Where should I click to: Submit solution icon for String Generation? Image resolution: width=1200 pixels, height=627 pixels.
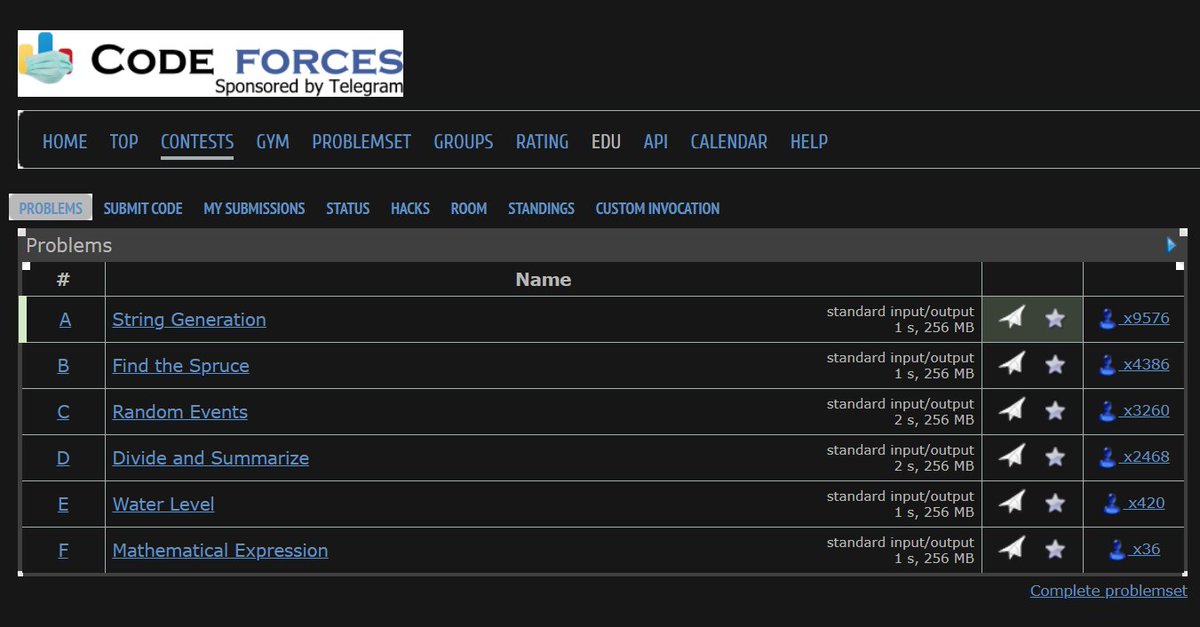[1012, 318]
